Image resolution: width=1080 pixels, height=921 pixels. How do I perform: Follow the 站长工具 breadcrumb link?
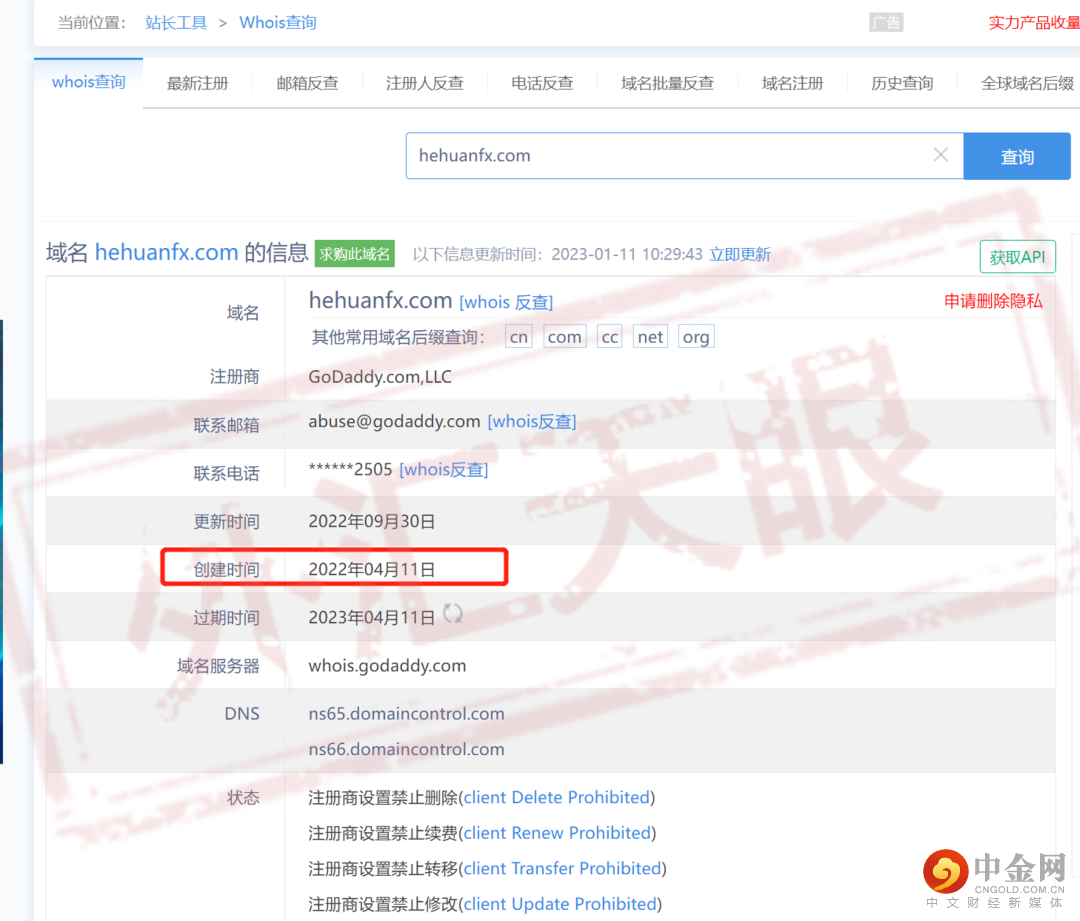[176, 23]
